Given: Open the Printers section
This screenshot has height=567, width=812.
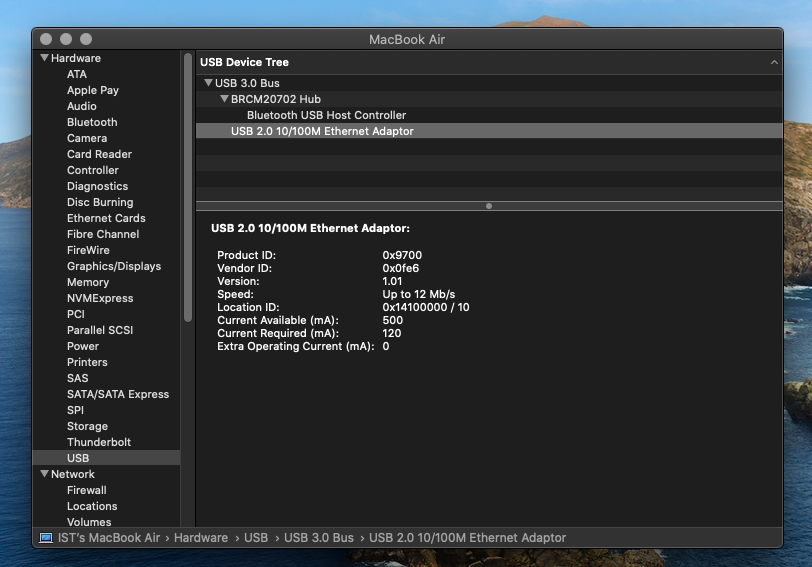Looking at the screenshot, I should pyautogui.click(x=87, y=362).
